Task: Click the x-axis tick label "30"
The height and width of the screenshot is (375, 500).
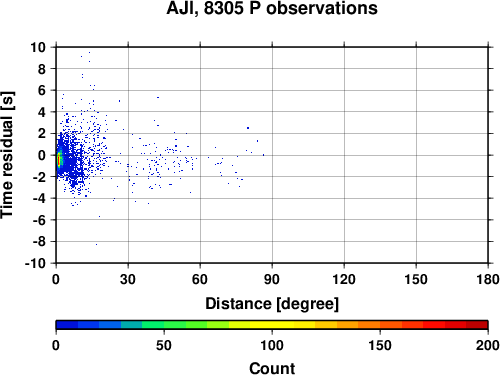Action: (128, 279)
